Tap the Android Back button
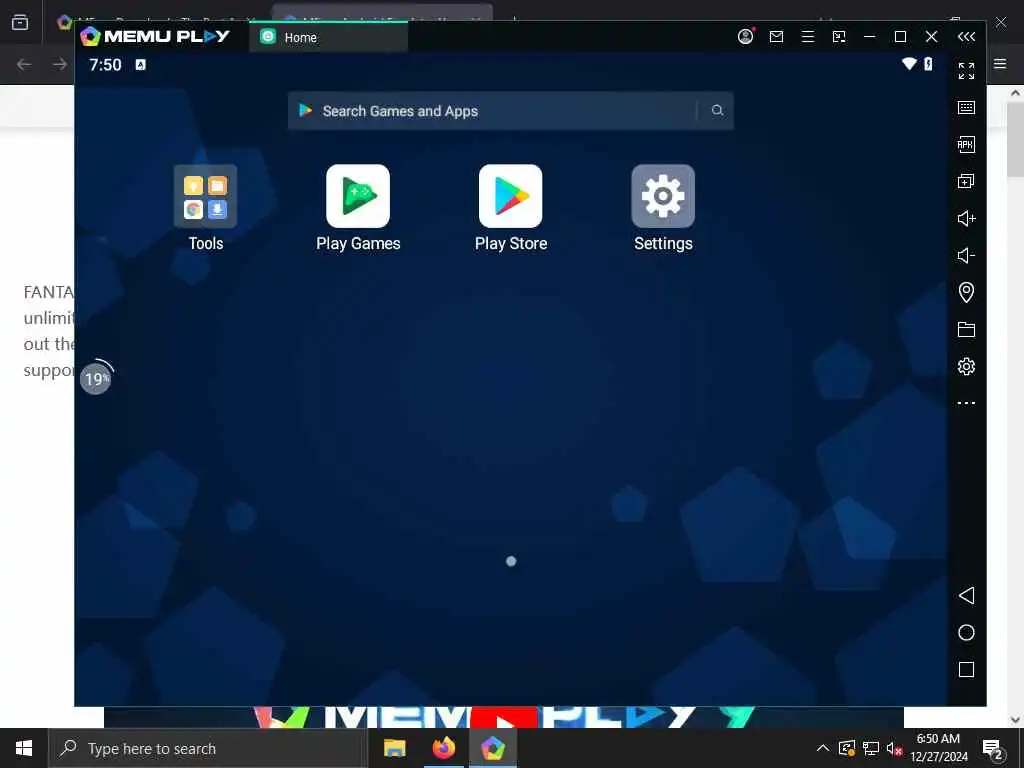The image size is (1024, 768). pos(967,595)
